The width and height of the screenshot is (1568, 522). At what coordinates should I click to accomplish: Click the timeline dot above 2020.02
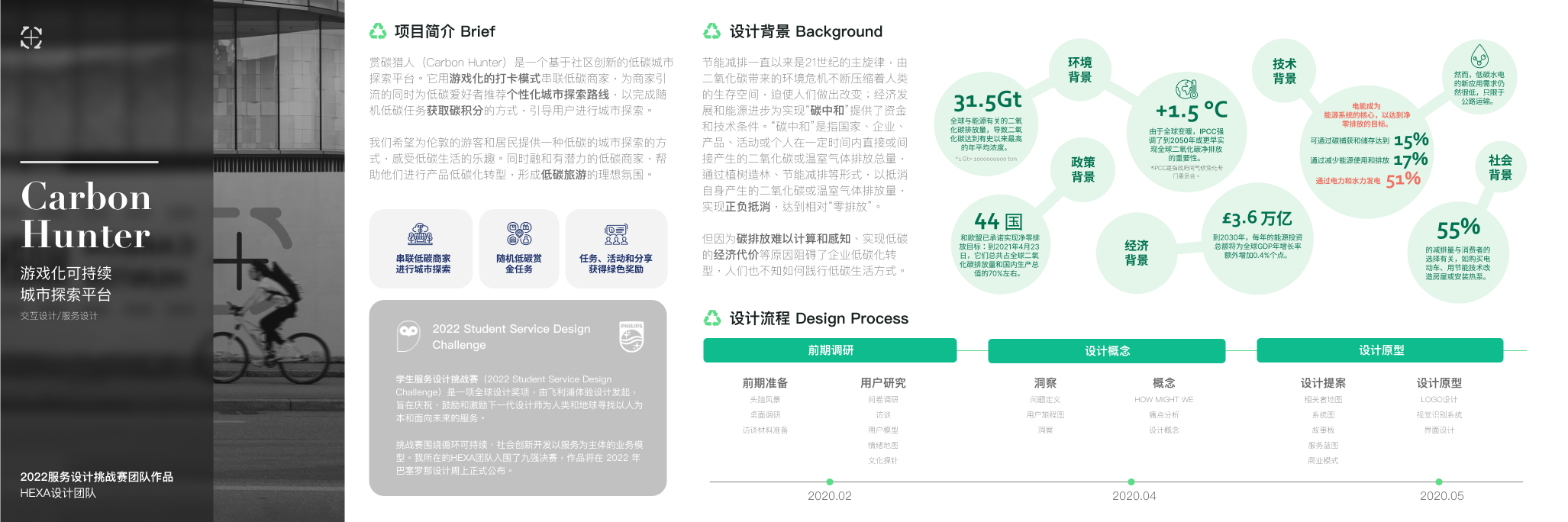click(830, 482)
